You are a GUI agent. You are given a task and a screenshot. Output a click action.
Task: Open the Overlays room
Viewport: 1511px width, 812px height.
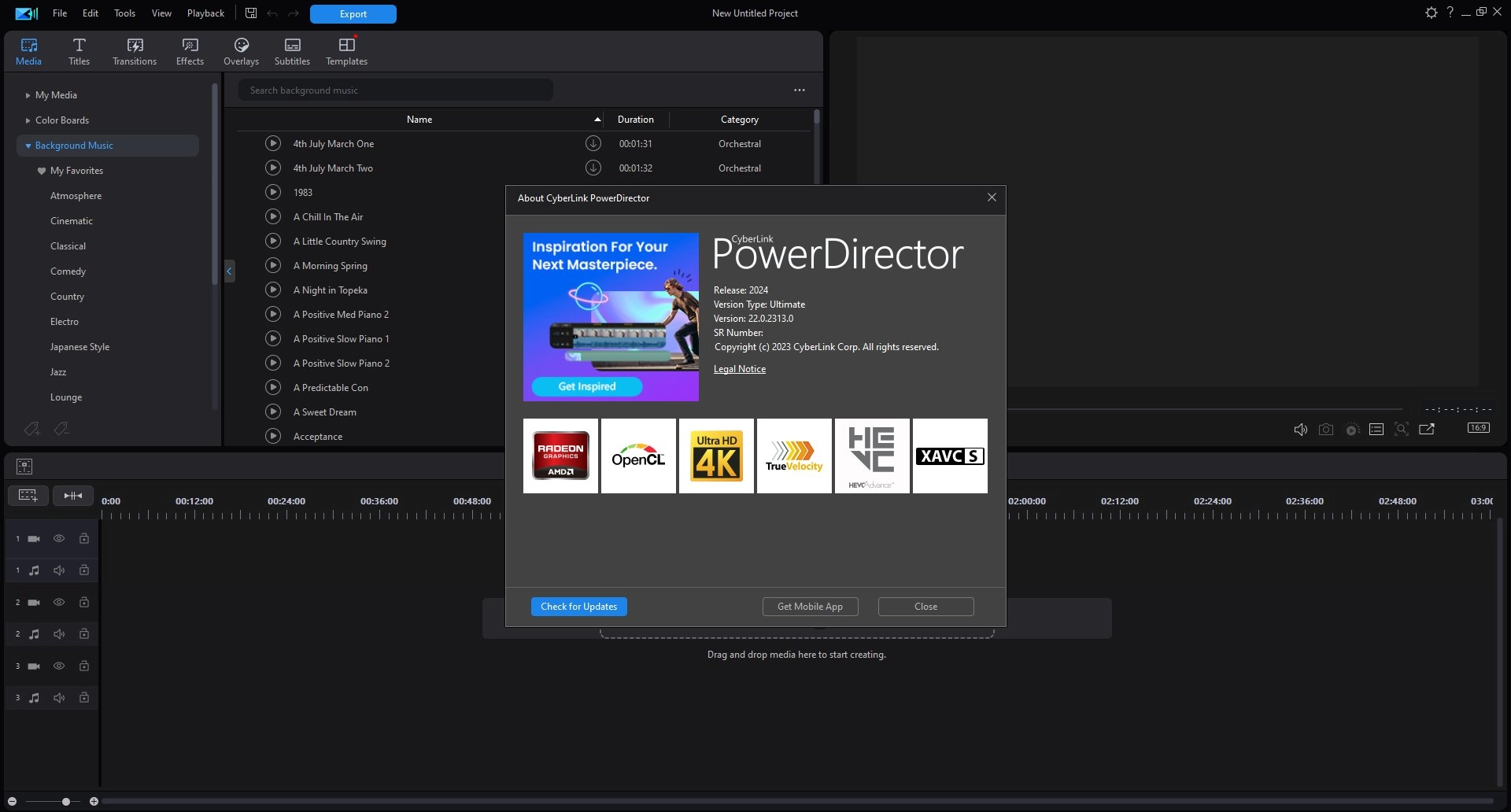[241, 51]
